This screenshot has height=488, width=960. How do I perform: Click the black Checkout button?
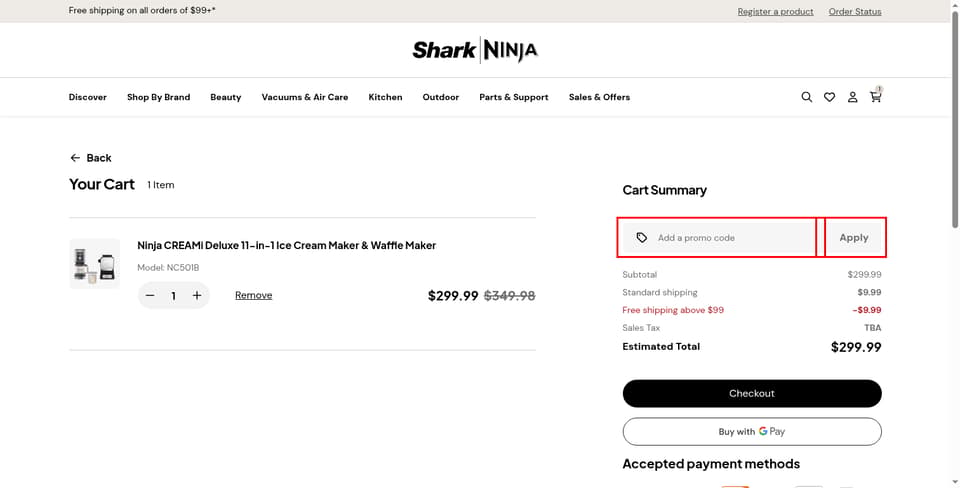pos(752,393)
